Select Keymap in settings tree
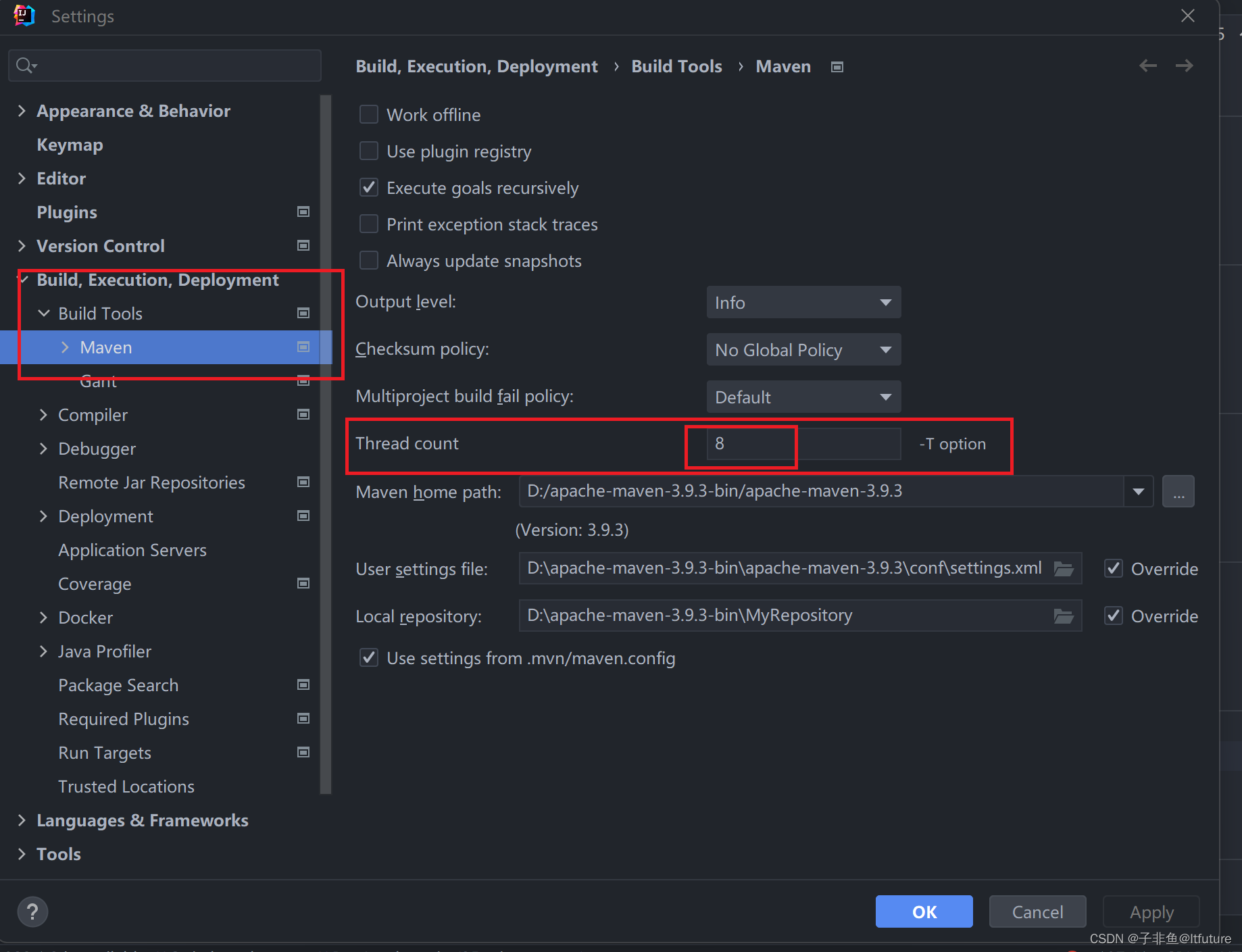Viewport: 1242px width, 952px height. click(x=70, y=145)
